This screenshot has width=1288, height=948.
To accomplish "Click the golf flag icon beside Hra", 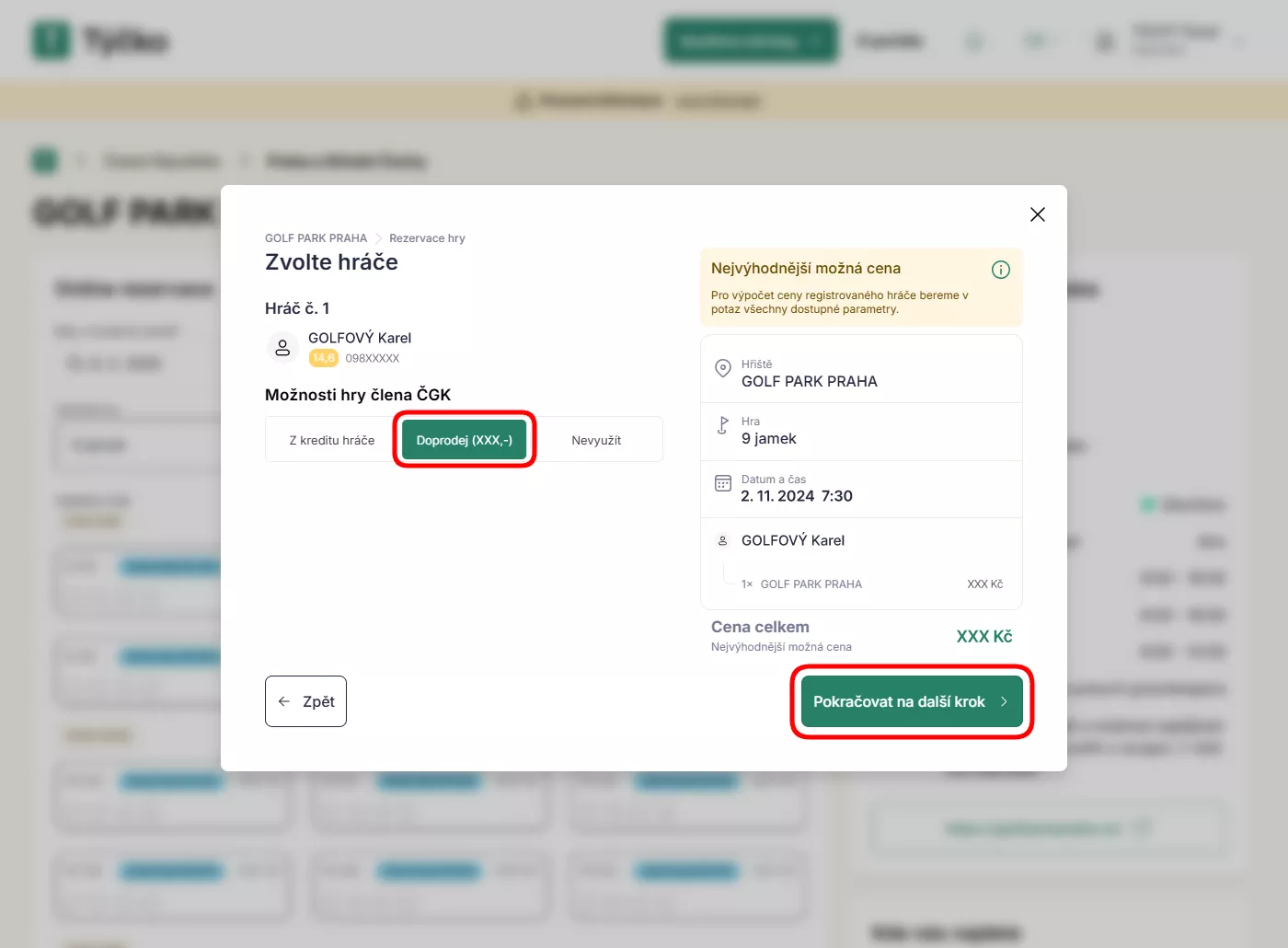I will point(723,425).
